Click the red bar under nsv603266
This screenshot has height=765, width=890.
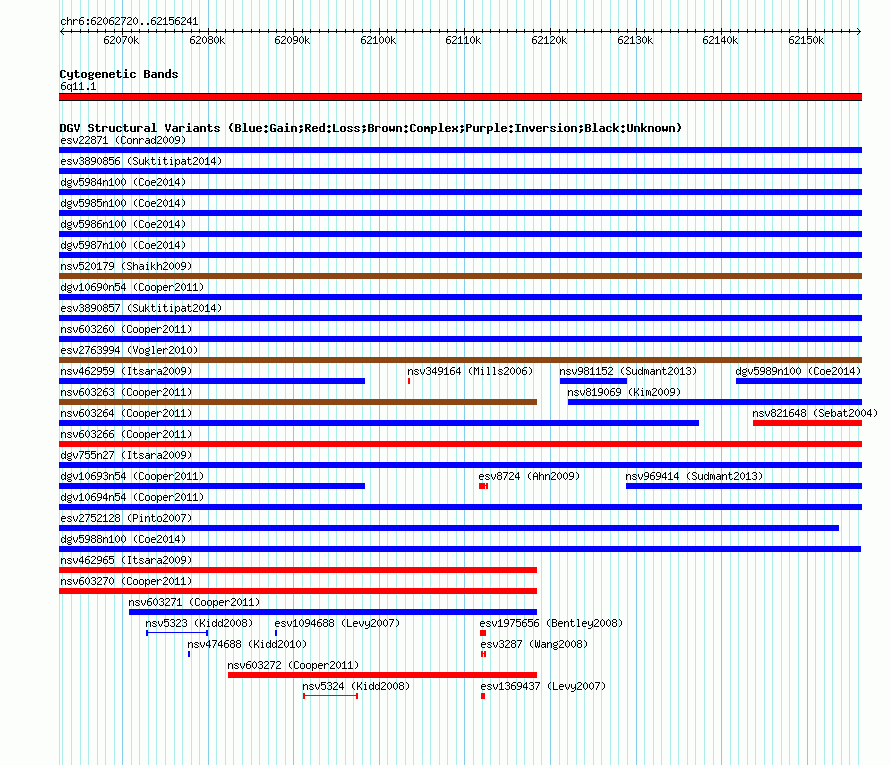point(460,444)
